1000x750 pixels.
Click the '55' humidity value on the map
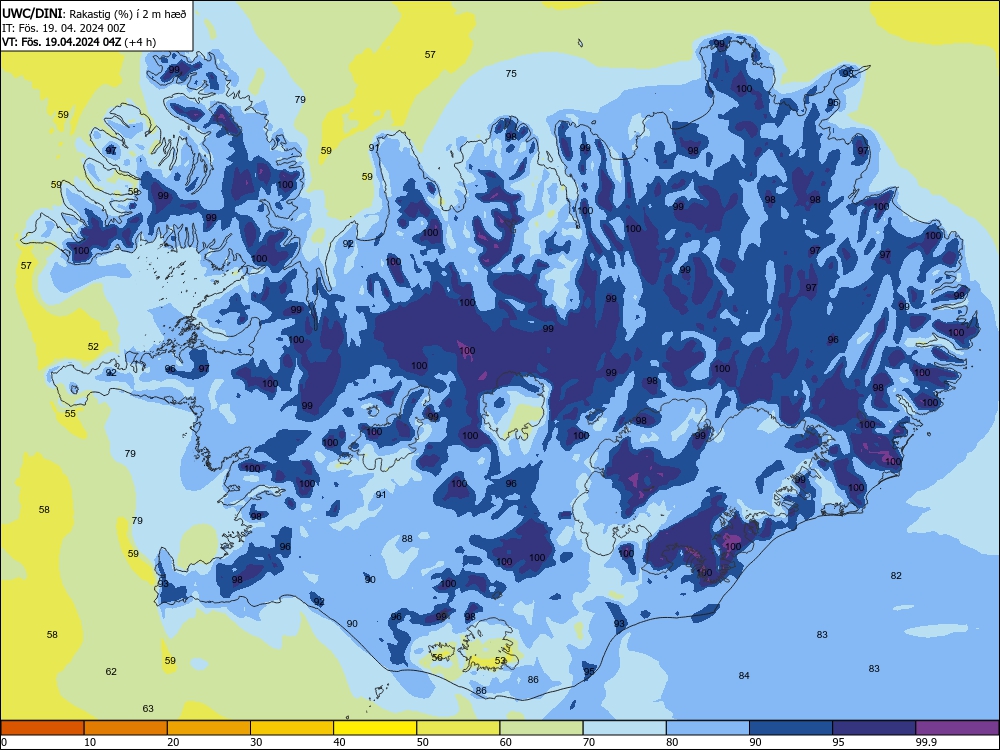click(x=70, y=413)
